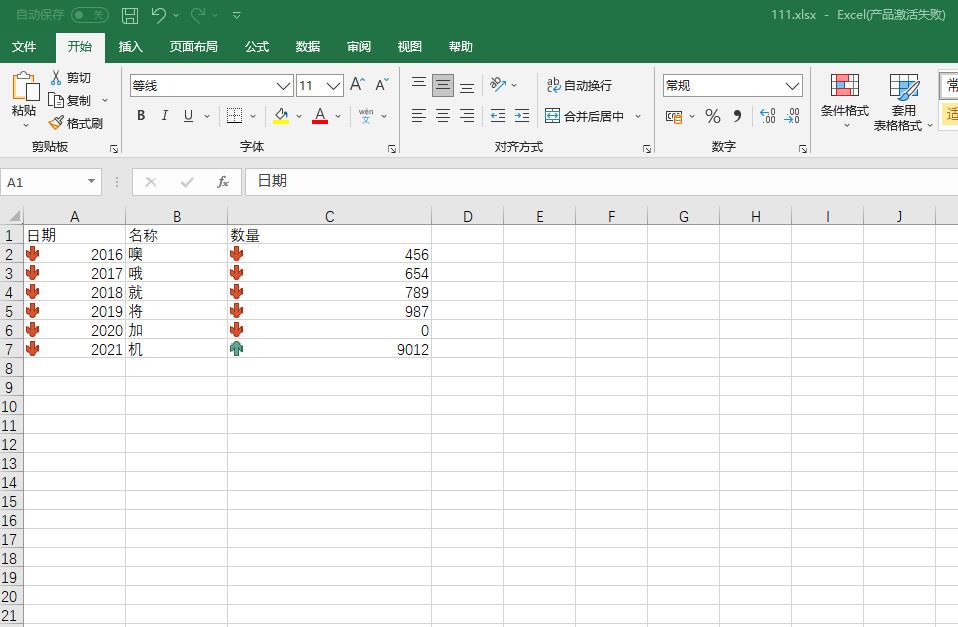
Task: Click the Save icon in title bar
Action: (x=130, y=15)
